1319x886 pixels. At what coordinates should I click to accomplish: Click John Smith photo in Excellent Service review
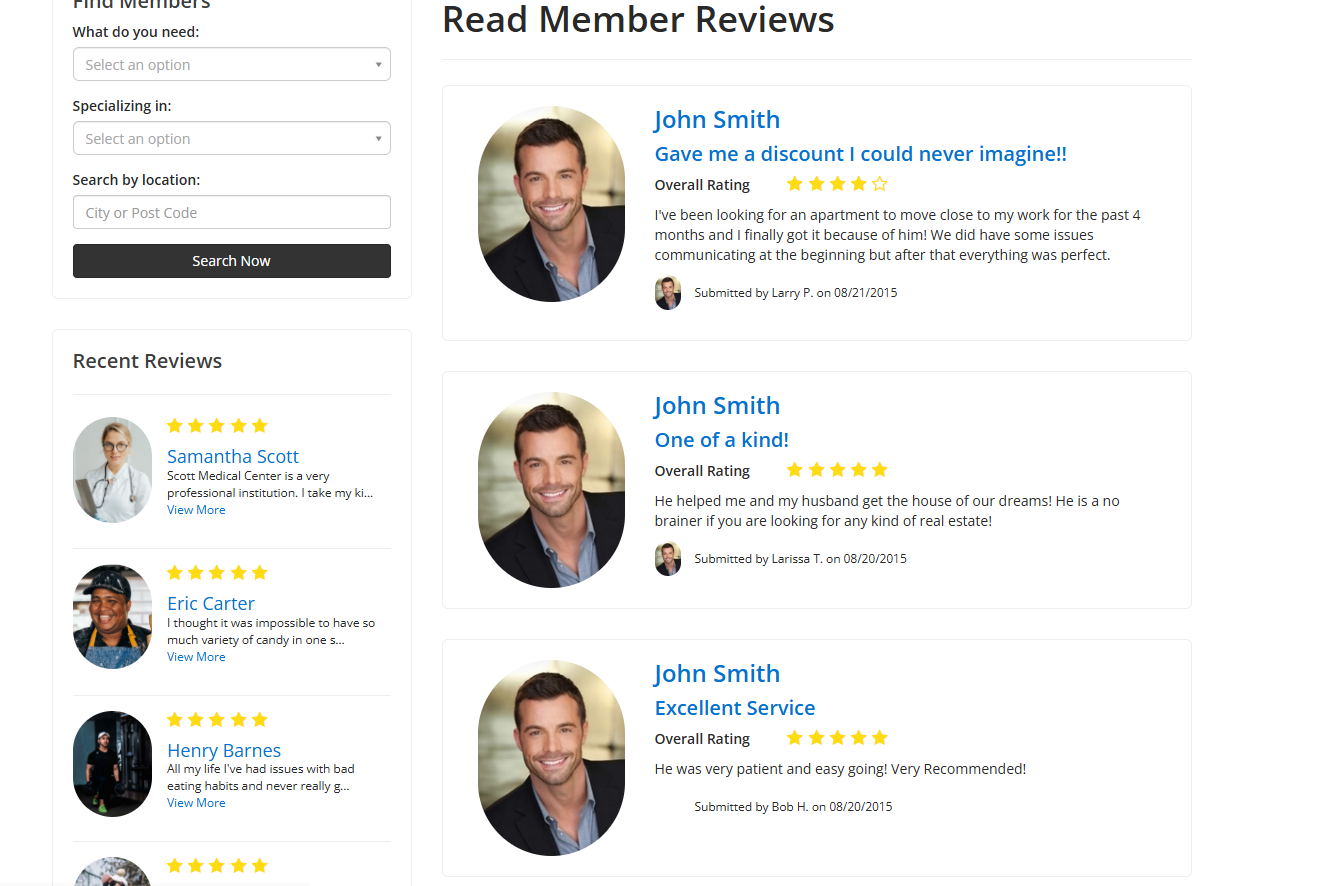[551, 758]
